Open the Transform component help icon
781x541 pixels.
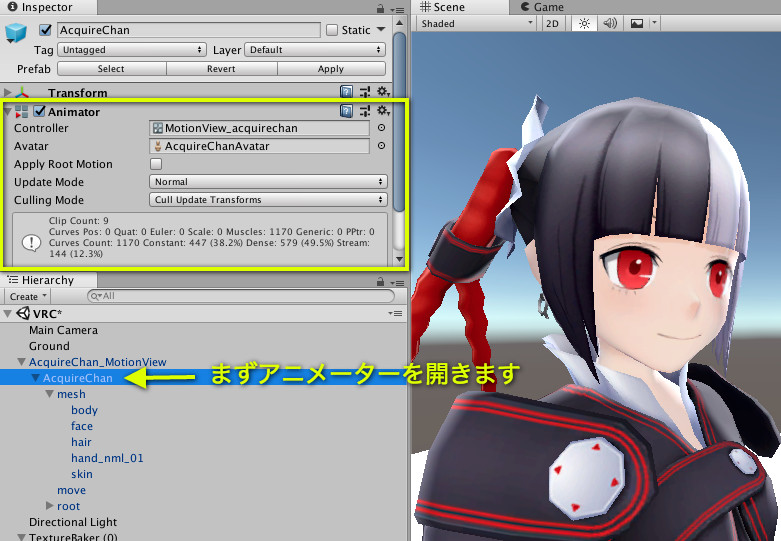point(346,92)
